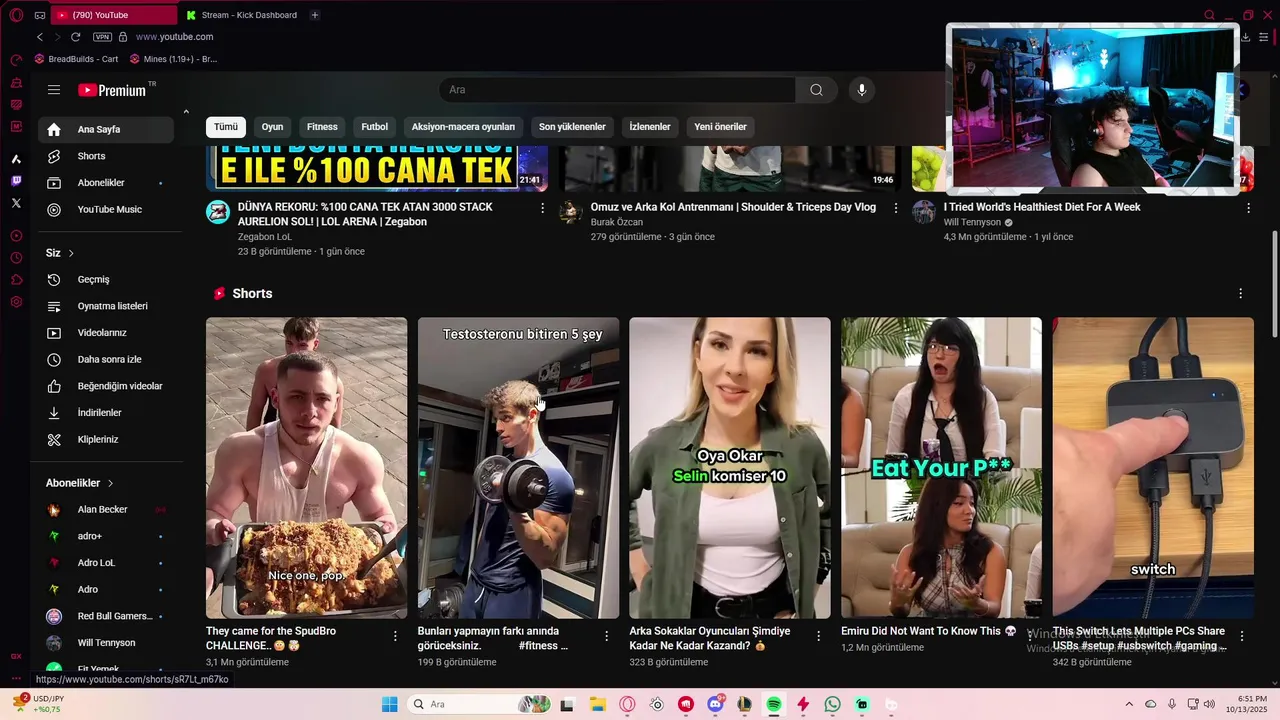Click the site padlock icon
Viewport: 1280px width, 720px height.
[x=123, y=37]
